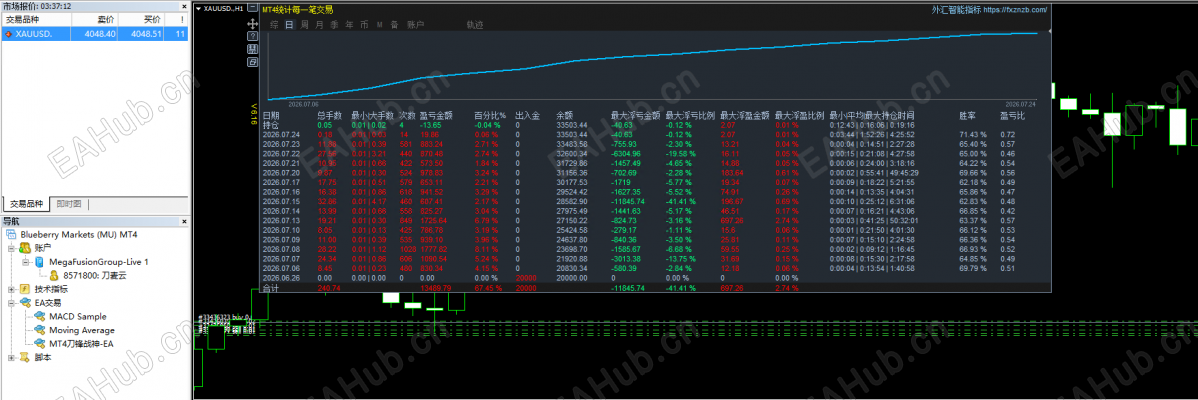1198x400 pixels.
Task: Select the 月 monthly period tab
Action: tap(319, 24)
